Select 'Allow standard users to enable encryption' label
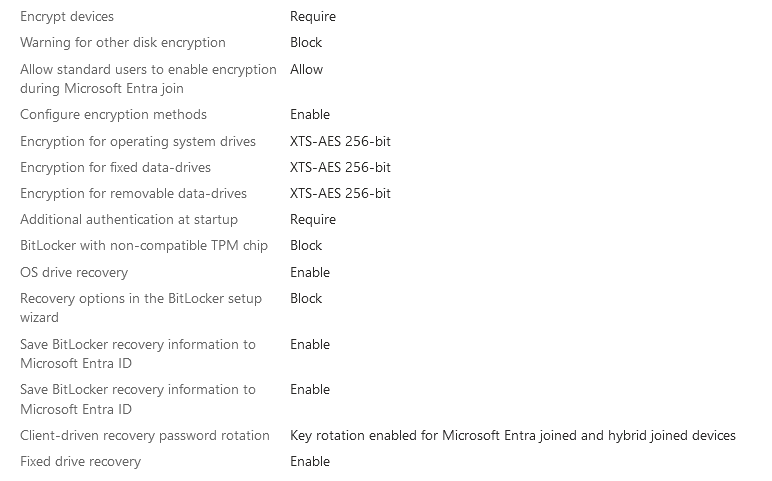This screenshot has height=481, width=772. tap(148, 79)
